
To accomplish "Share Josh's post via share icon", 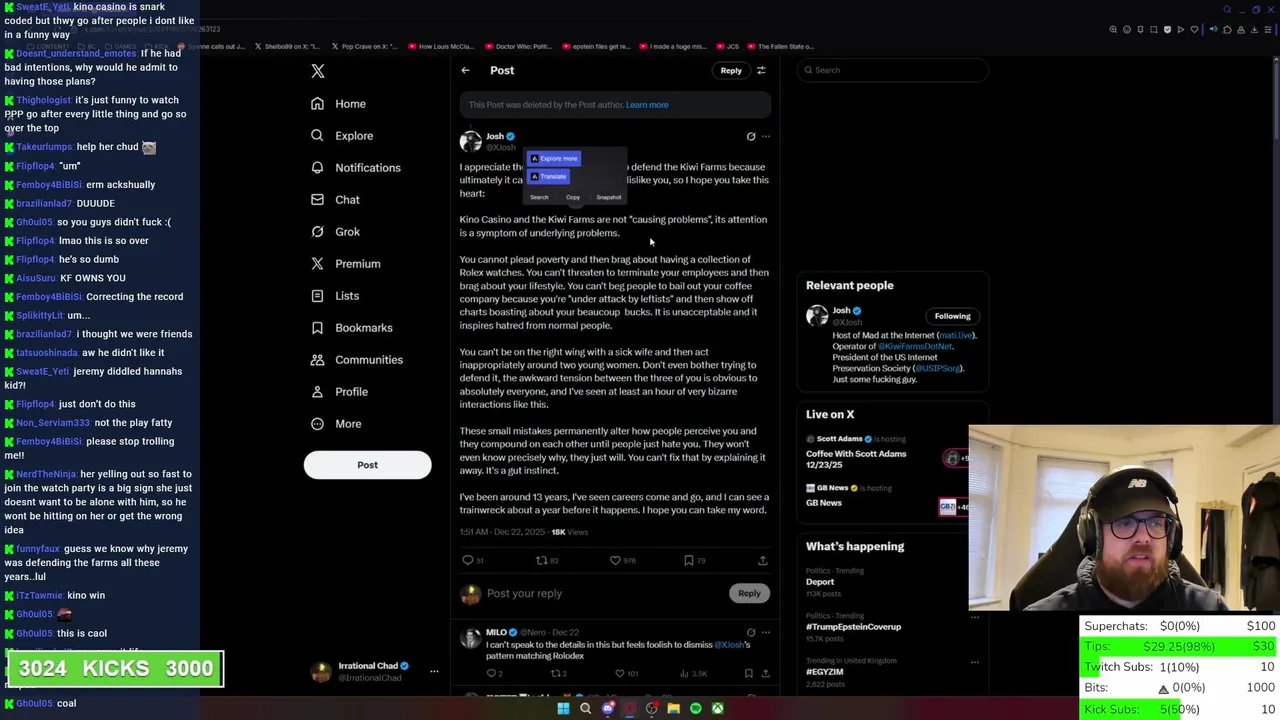I will (x=762, y=561).
